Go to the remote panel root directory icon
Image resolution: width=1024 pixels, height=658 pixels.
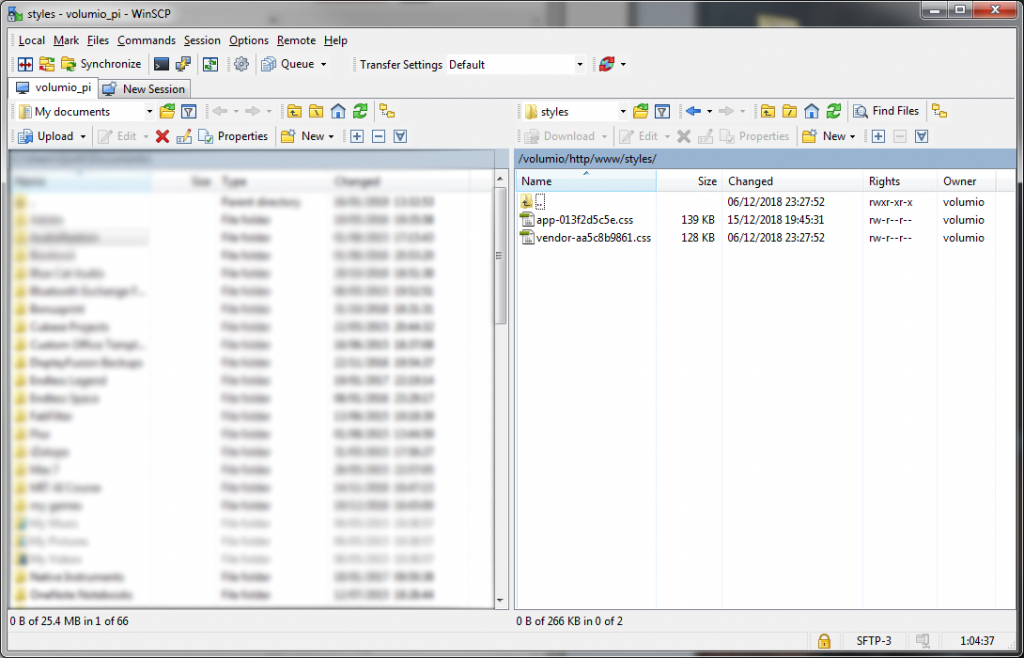(x=790, y=112)
